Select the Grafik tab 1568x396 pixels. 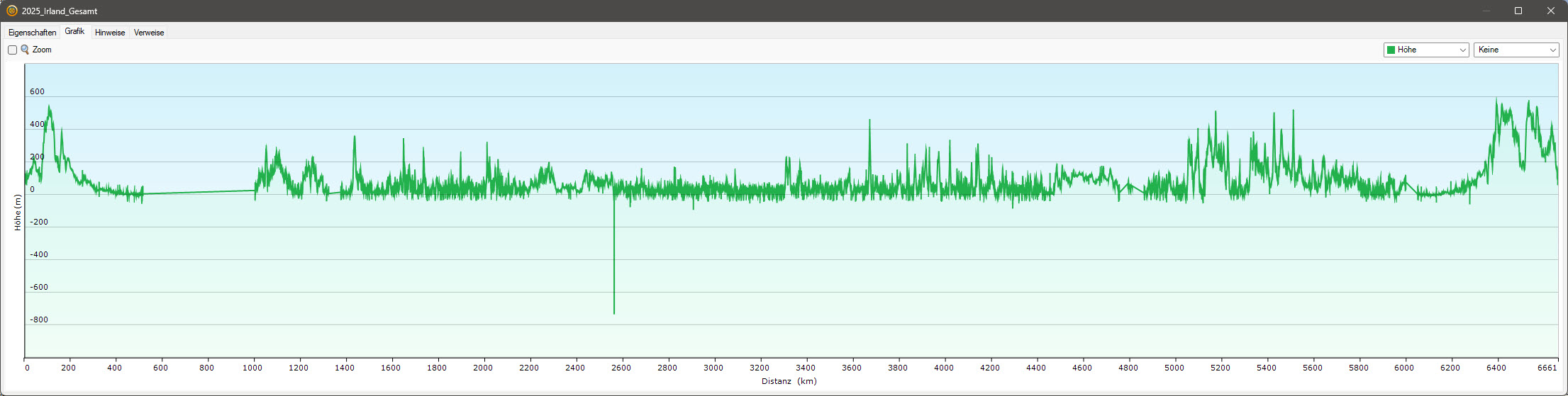point(74,32)
